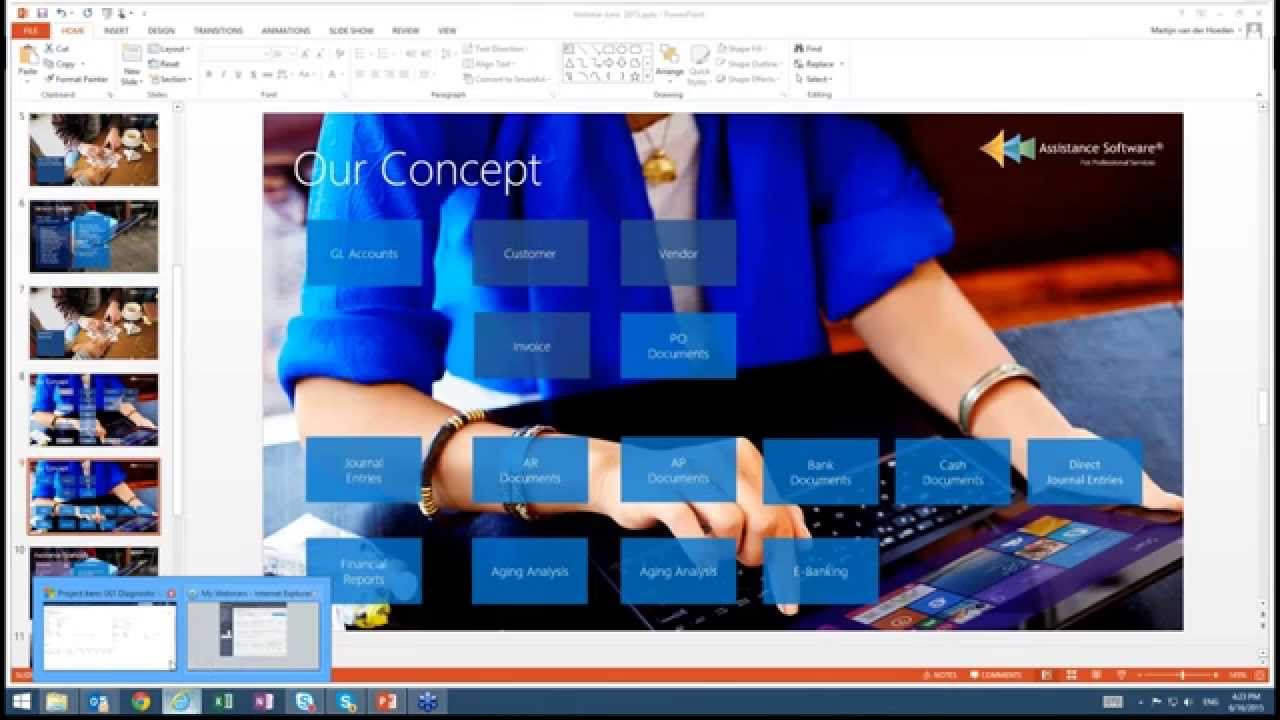Open the Section dropdown

click(171, 79)
